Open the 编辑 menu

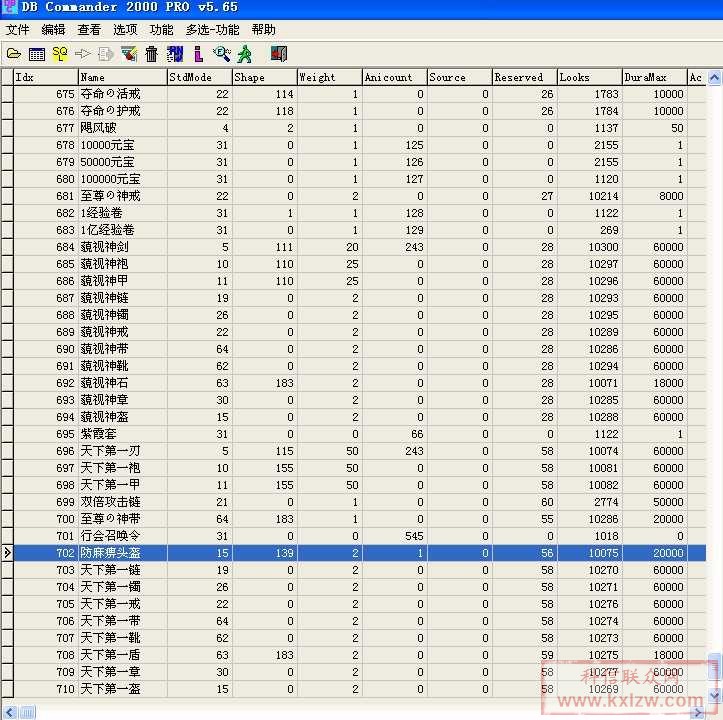click(x=53, y=30)
